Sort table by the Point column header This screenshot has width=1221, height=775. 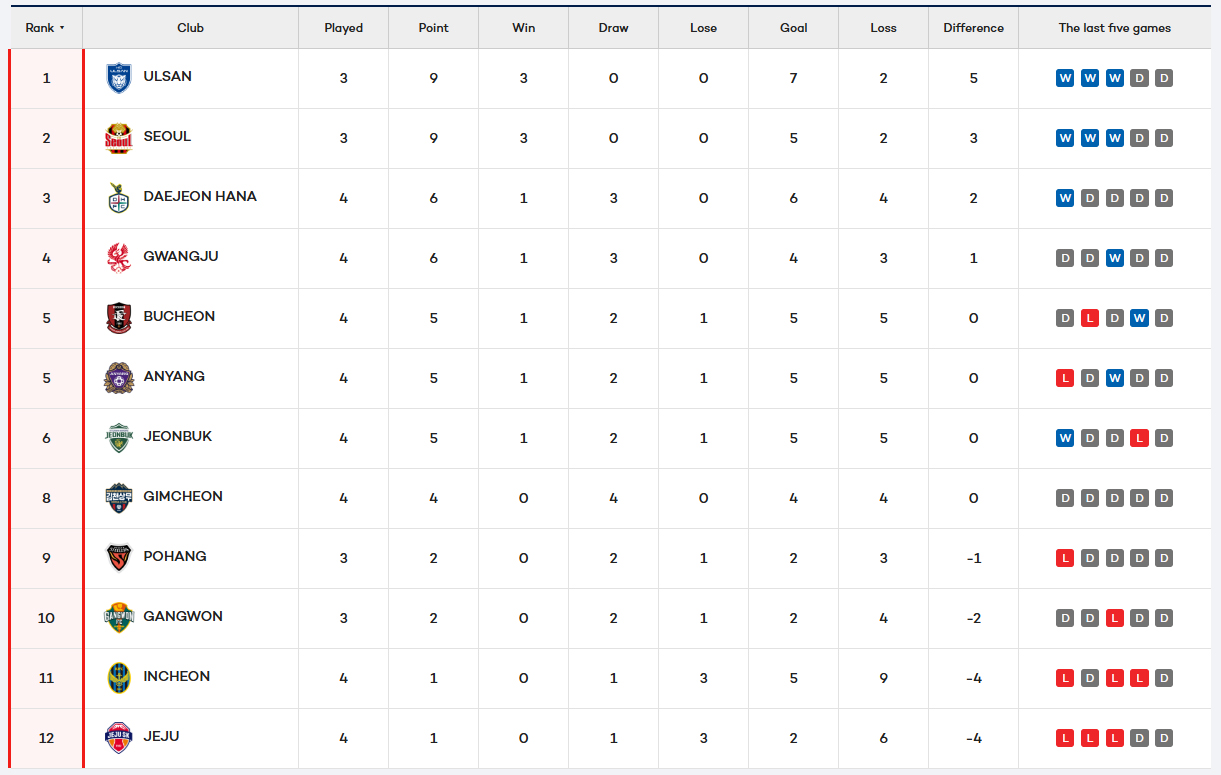coord(433,28)
